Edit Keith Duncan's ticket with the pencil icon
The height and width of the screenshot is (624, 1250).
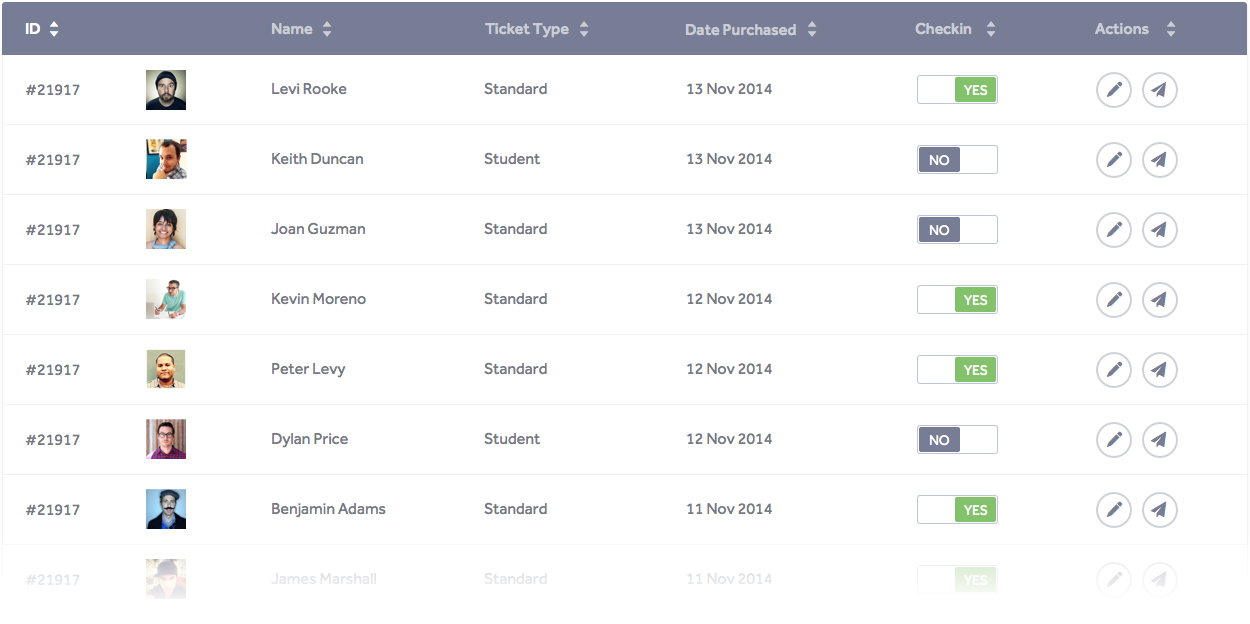(x=1114, y=160)
